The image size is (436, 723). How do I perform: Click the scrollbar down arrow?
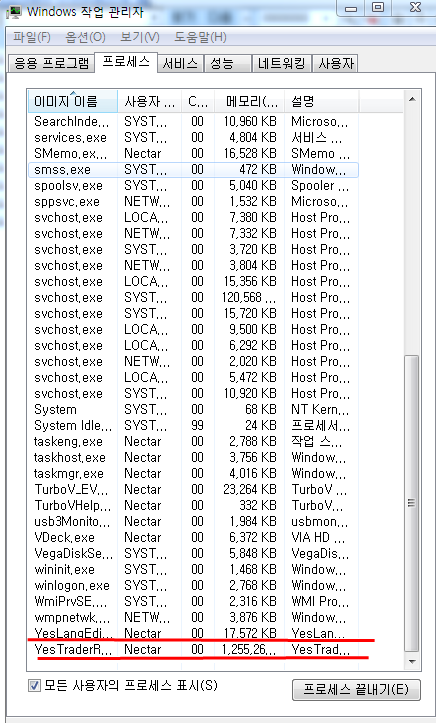pos(412,662)
